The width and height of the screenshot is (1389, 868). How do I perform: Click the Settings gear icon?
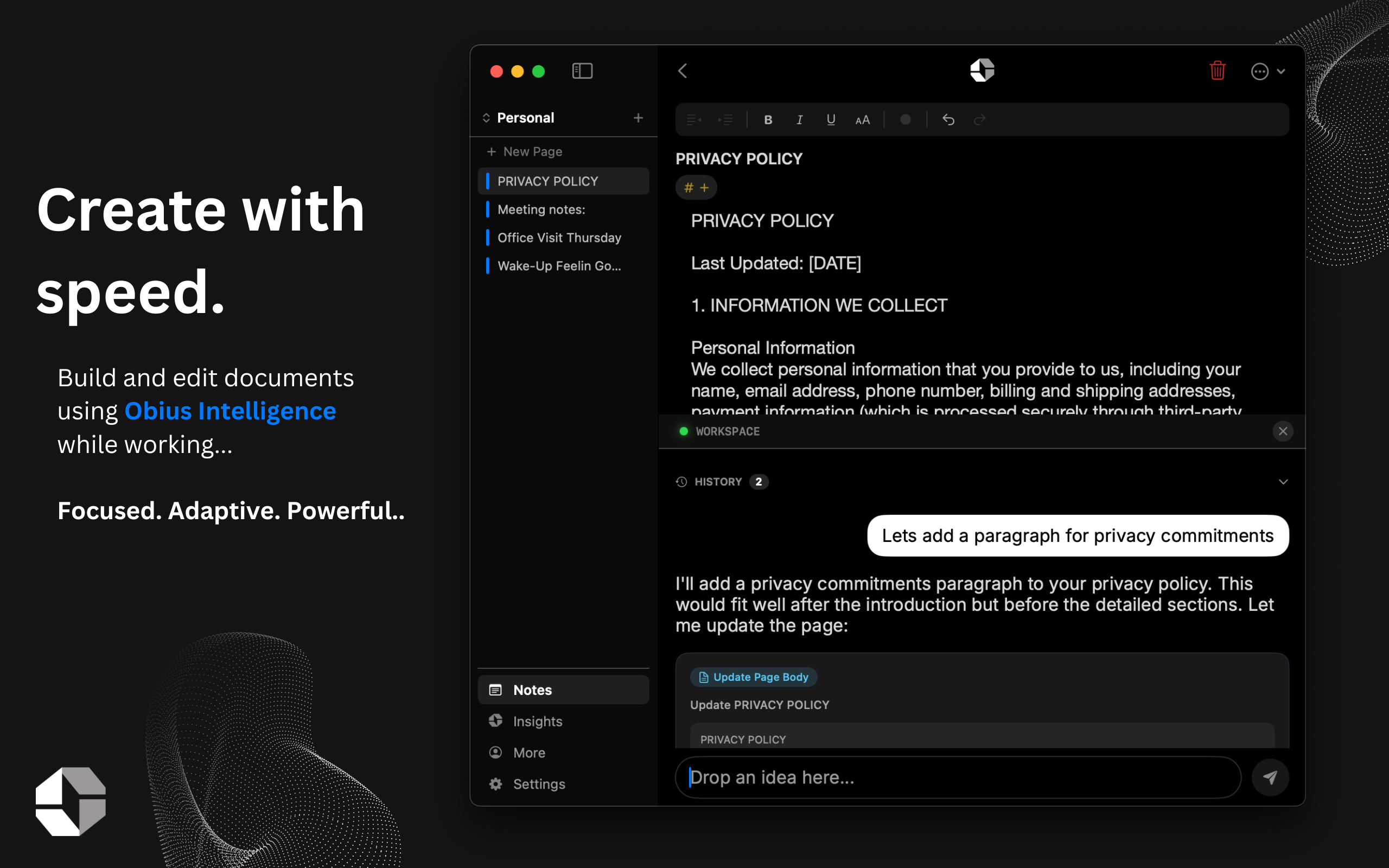(495, 783)
